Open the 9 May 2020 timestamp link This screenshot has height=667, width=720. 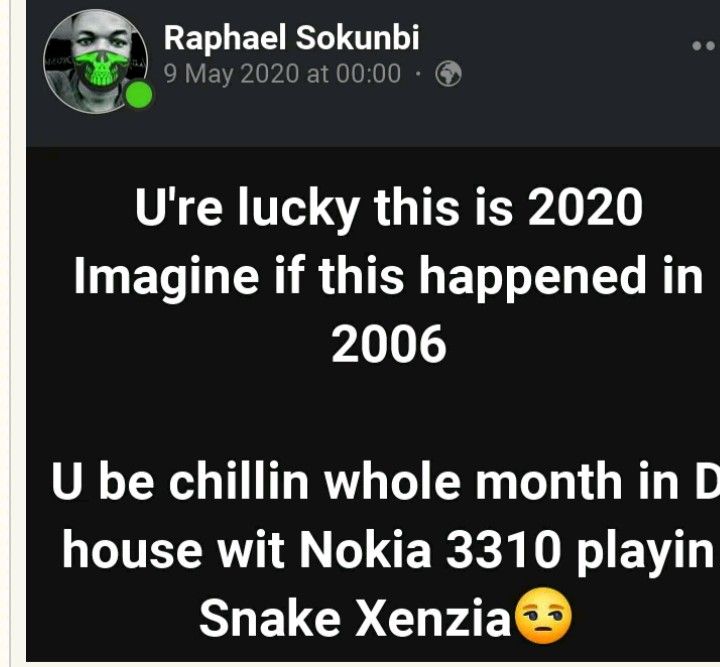click(x=282, y=74)
